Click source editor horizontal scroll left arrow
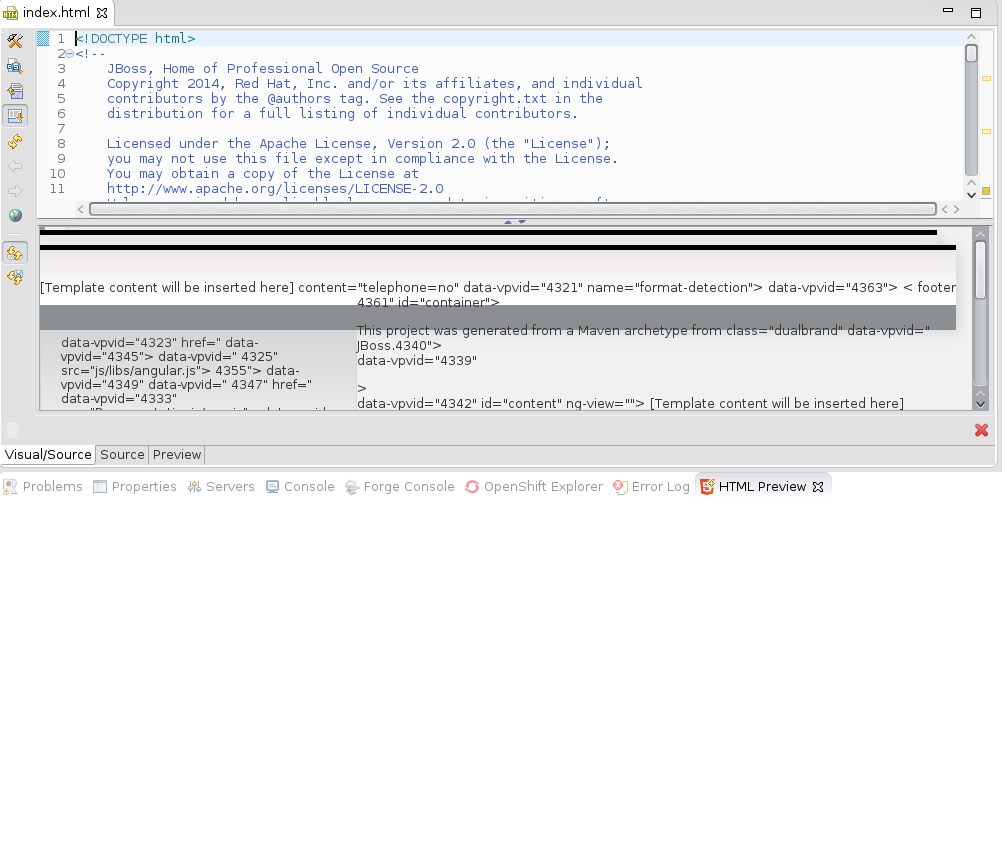 click(81, 209)
